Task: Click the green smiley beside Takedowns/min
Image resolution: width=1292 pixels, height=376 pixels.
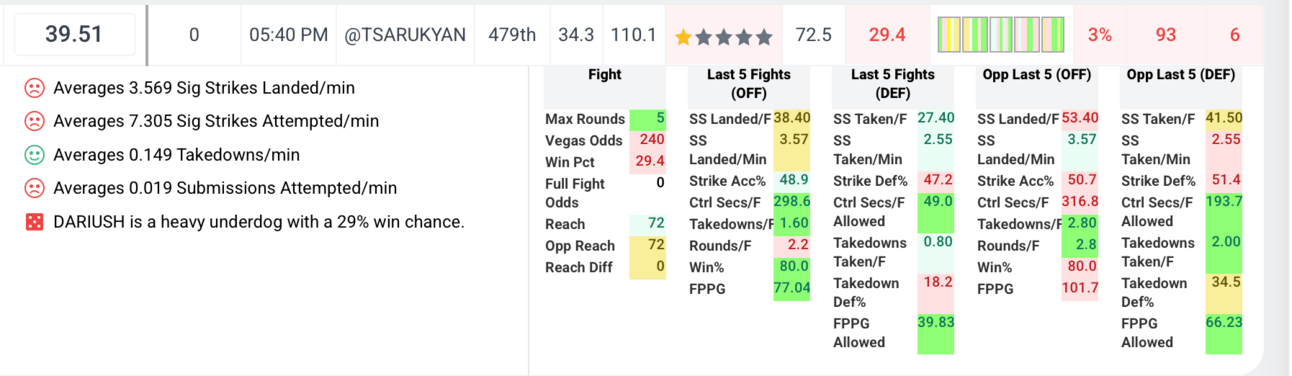Action: tap(34, 155)
